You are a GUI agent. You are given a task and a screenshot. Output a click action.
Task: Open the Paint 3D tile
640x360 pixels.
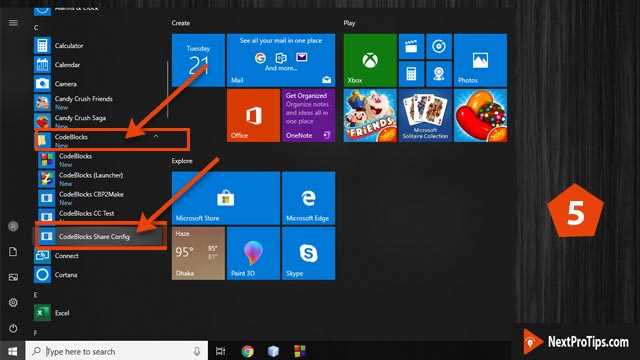point(253,253)
